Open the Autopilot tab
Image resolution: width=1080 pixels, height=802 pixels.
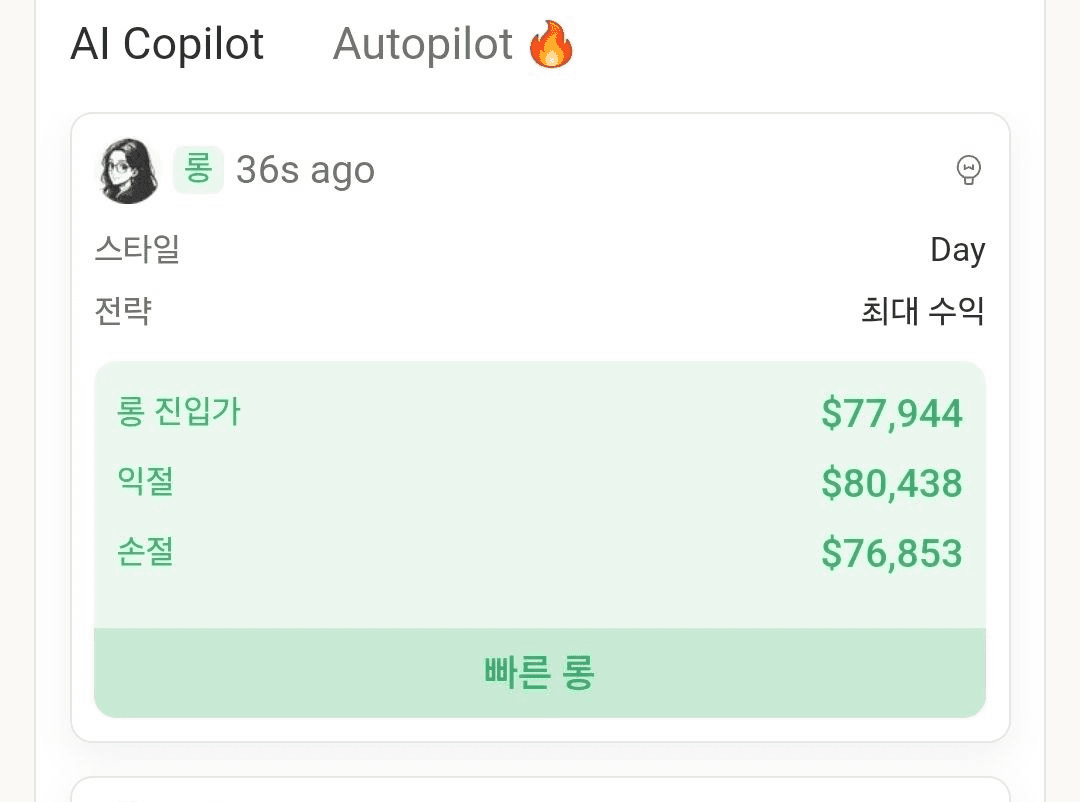(x=422, y=45)
